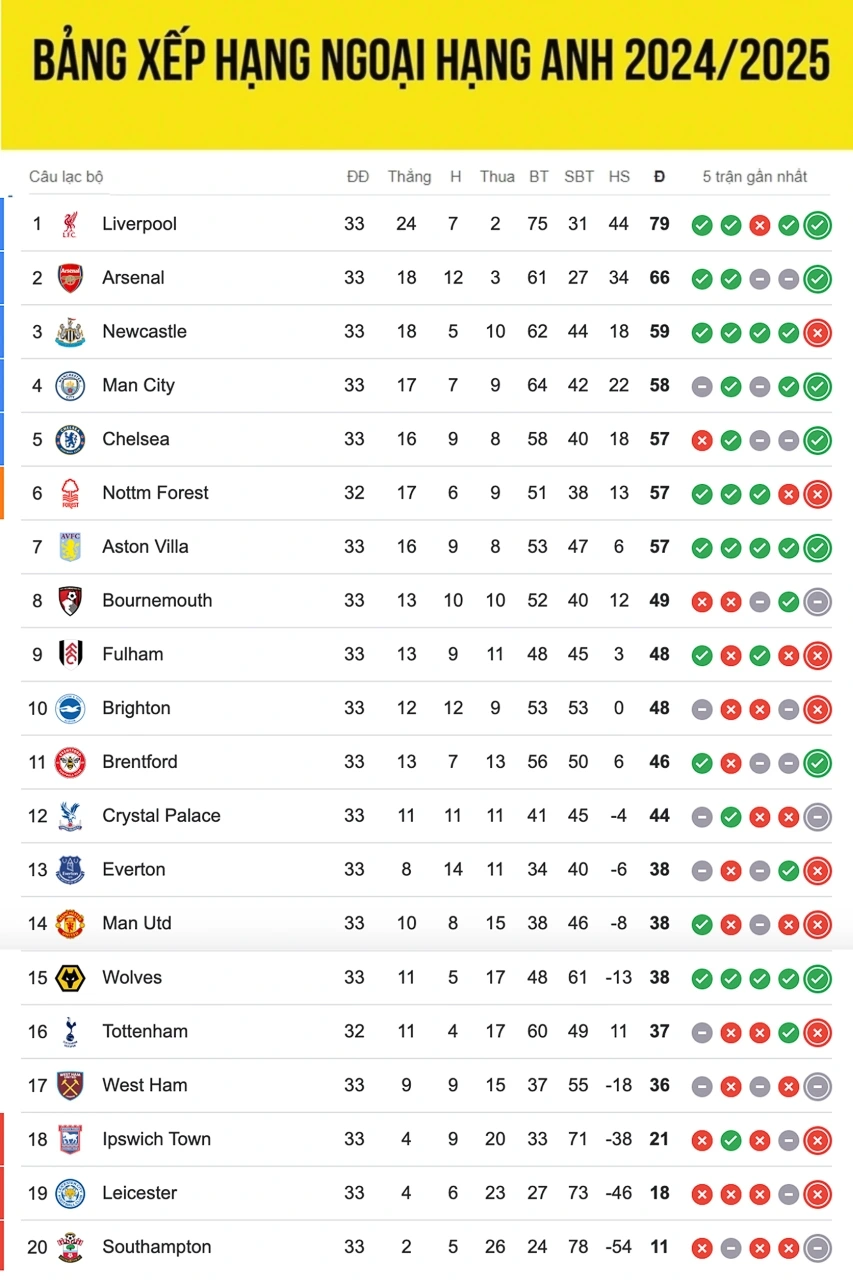Sort table by the Thắng column
The image size is (853, 1280).
pyautogui.click(x=409, y=177)
